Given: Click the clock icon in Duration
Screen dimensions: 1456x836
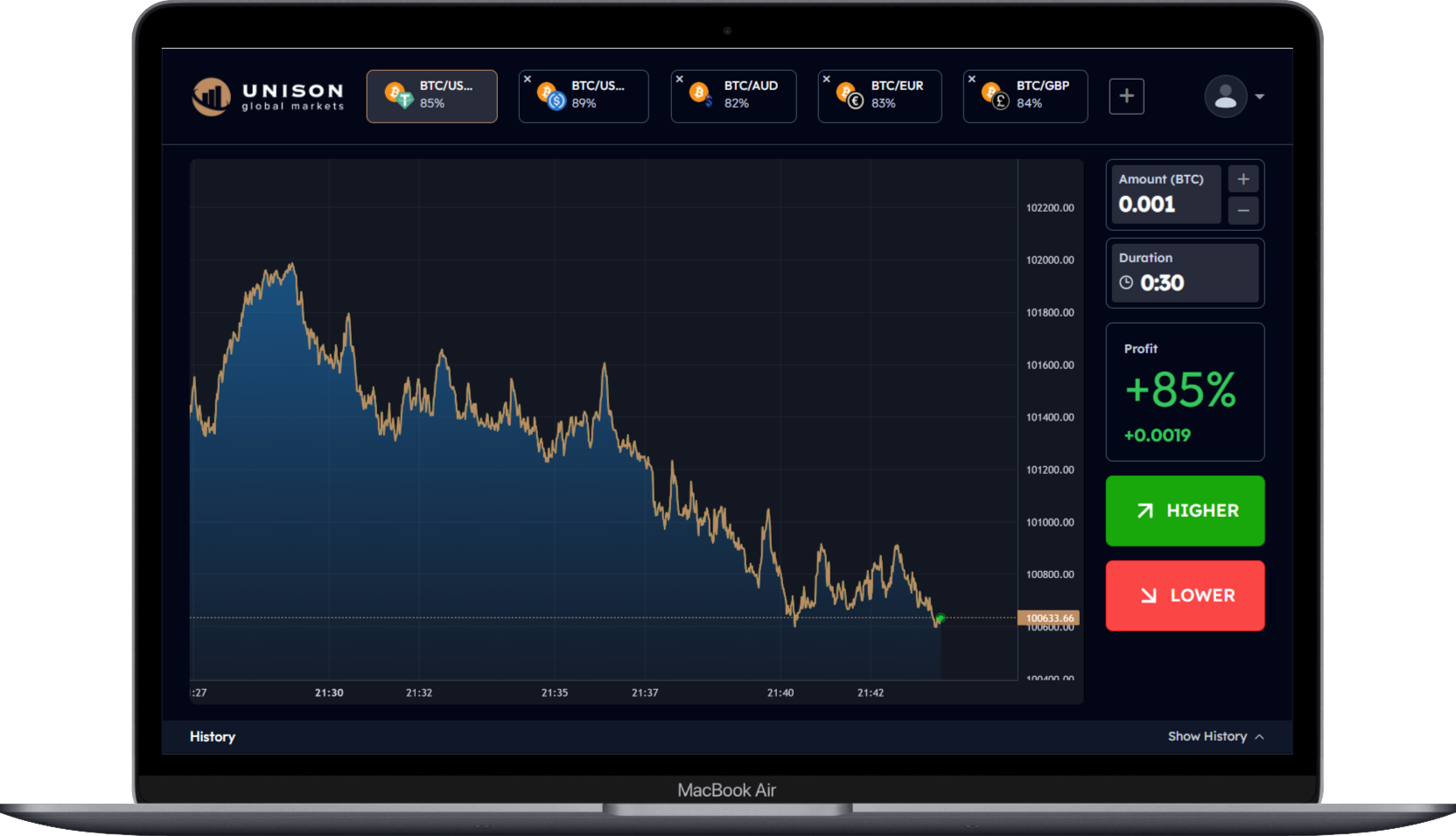Looking at the screenshot, I should point(1126,282).
